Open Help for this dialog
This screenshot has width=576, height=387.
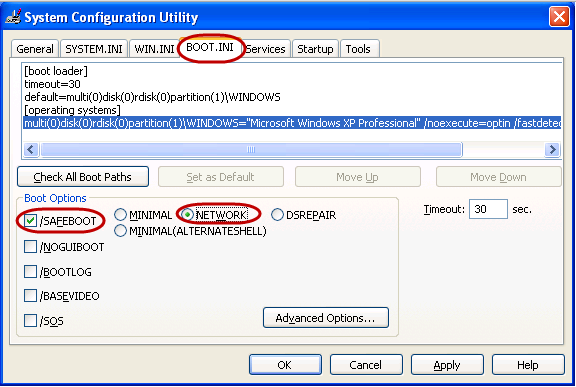tap(528, 365)
